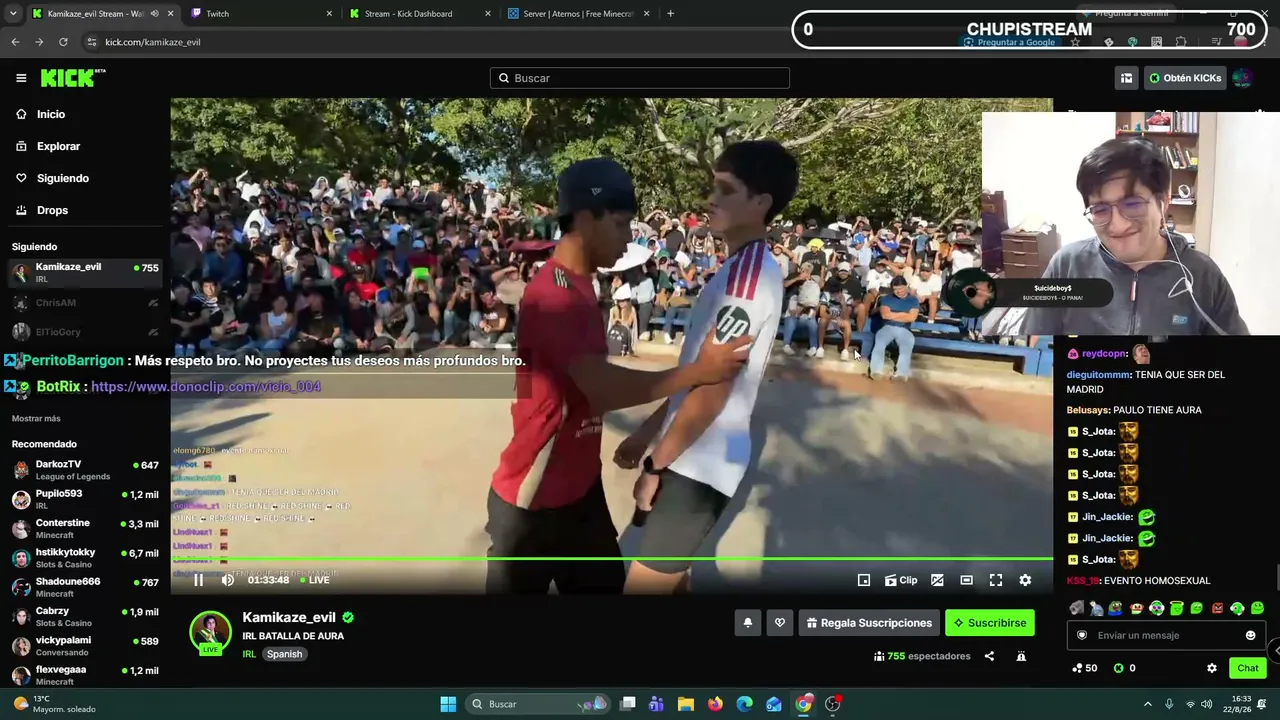Reload the current page
1280x720 pixels.
point(63,42)
